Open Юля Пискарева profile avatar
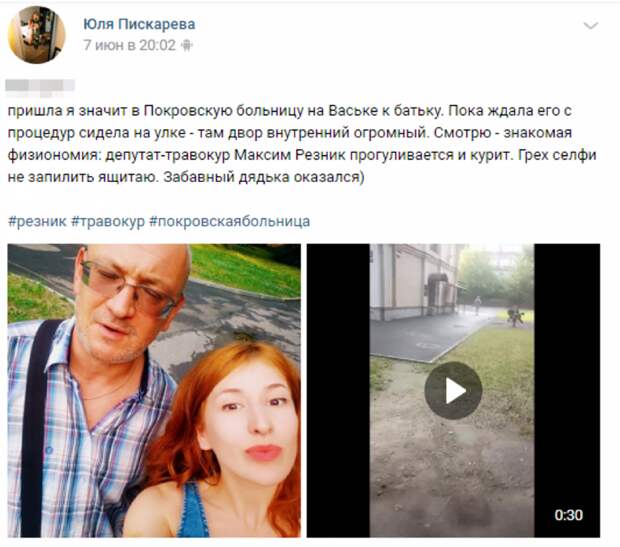The image size is (620, 547). pos(36,35)
